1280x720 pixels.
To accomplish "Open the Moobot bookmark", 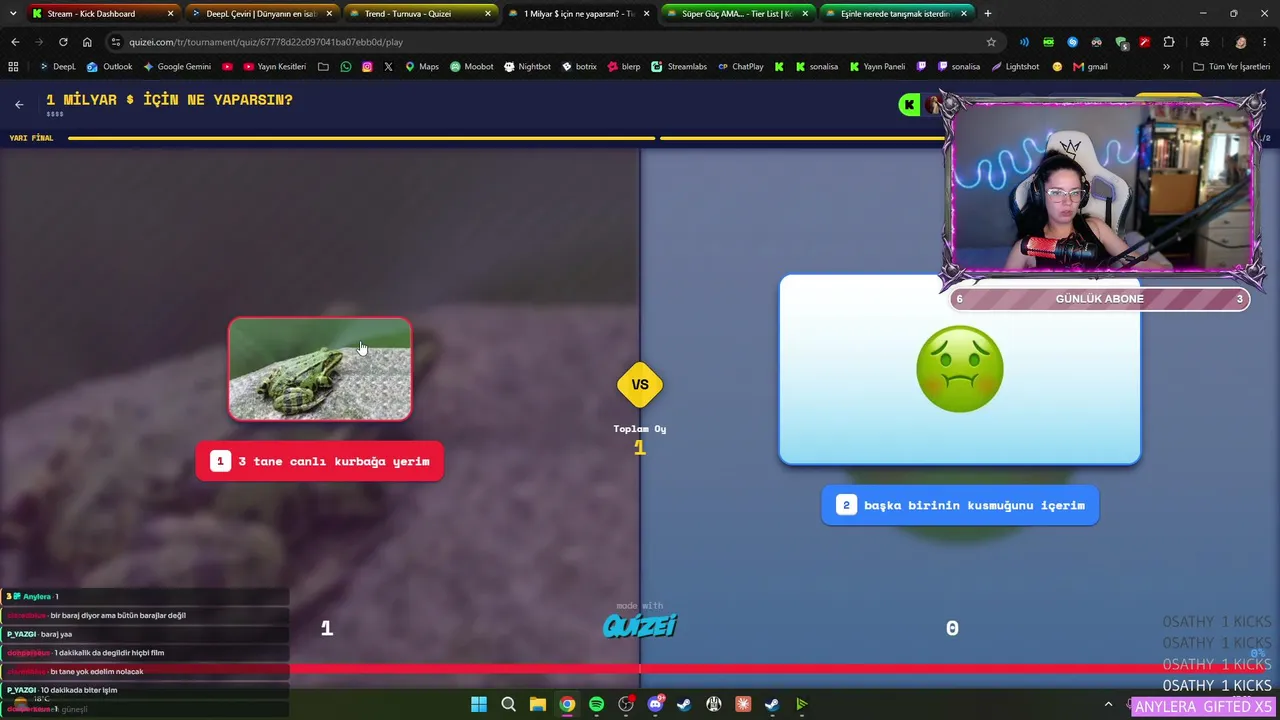I will [x=472, y=67].
